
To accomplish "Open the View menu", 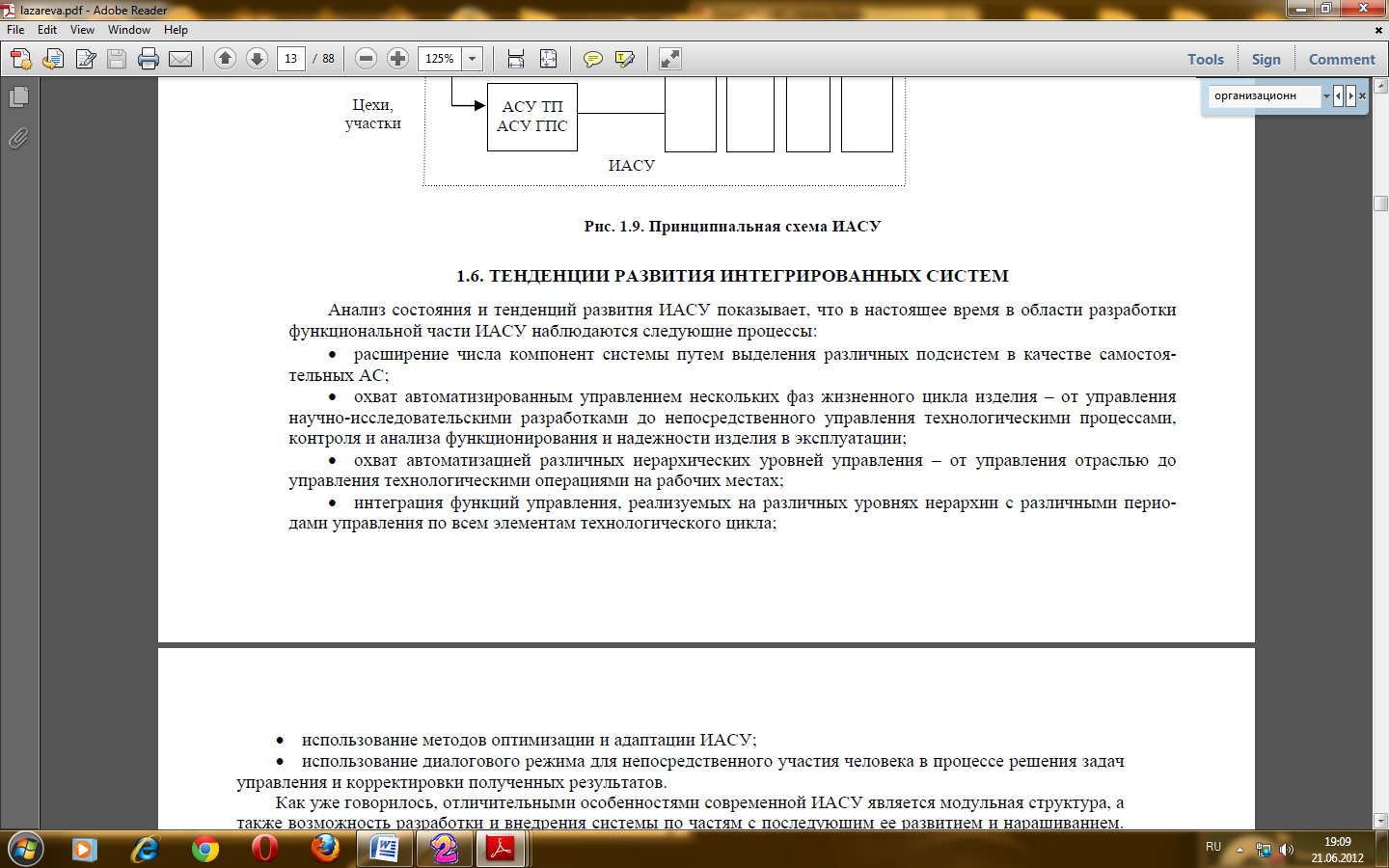I will tap(82, 30).
